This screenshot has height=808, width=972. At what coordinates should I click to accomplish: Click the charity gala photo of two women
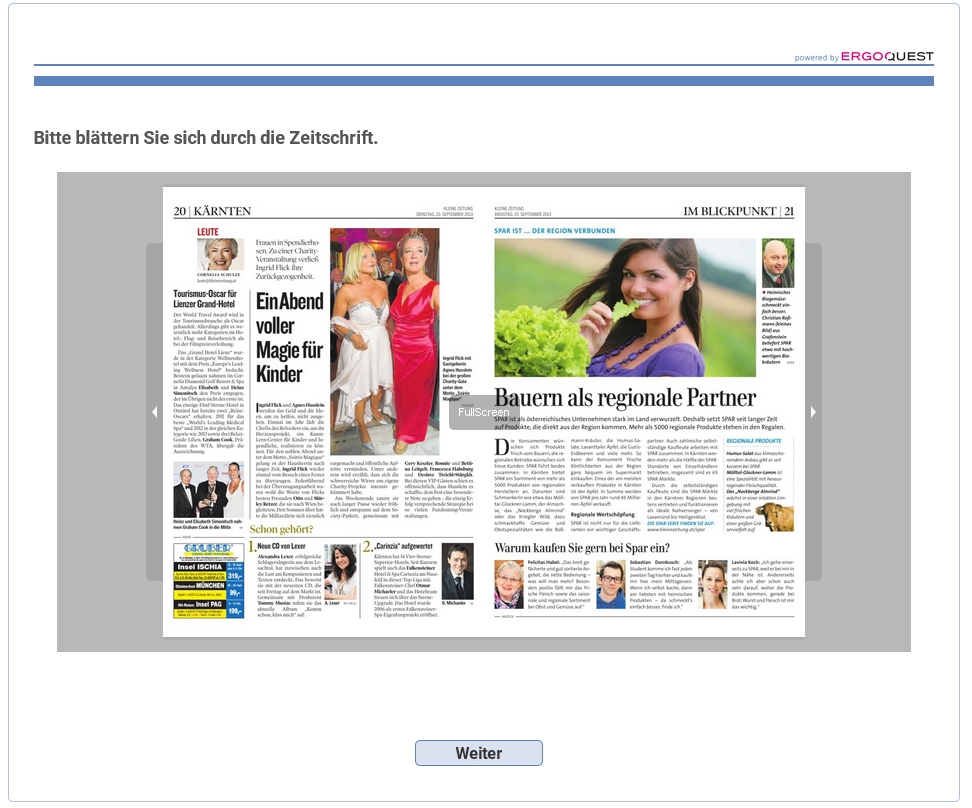[x=384, y=341]
